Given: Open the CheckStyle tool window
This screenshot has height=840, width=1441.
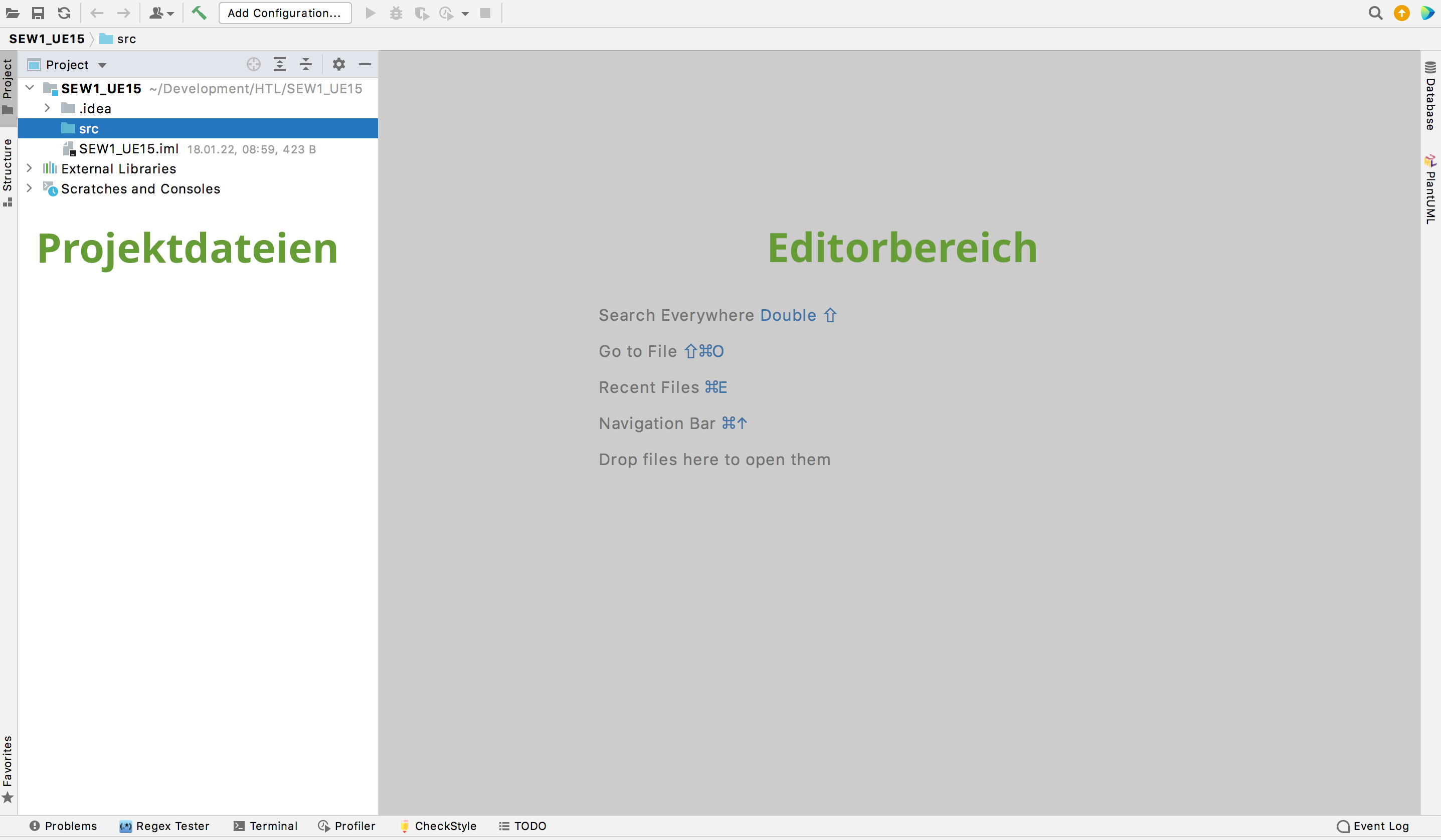Looking at the screenshot, I should [439, 825].
